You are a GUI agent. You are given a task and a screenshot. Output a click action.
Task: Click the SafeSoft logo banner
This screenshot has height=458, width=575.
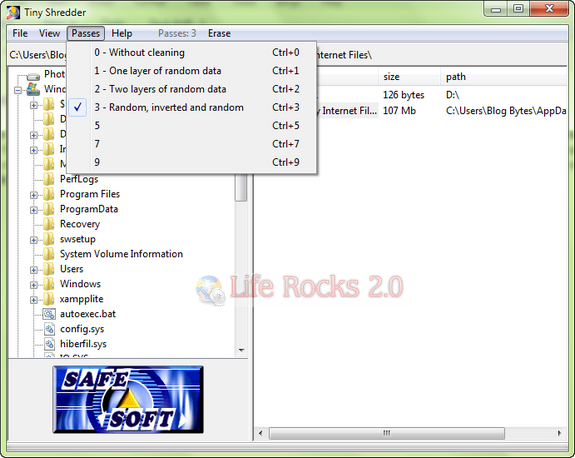(128, 399)
